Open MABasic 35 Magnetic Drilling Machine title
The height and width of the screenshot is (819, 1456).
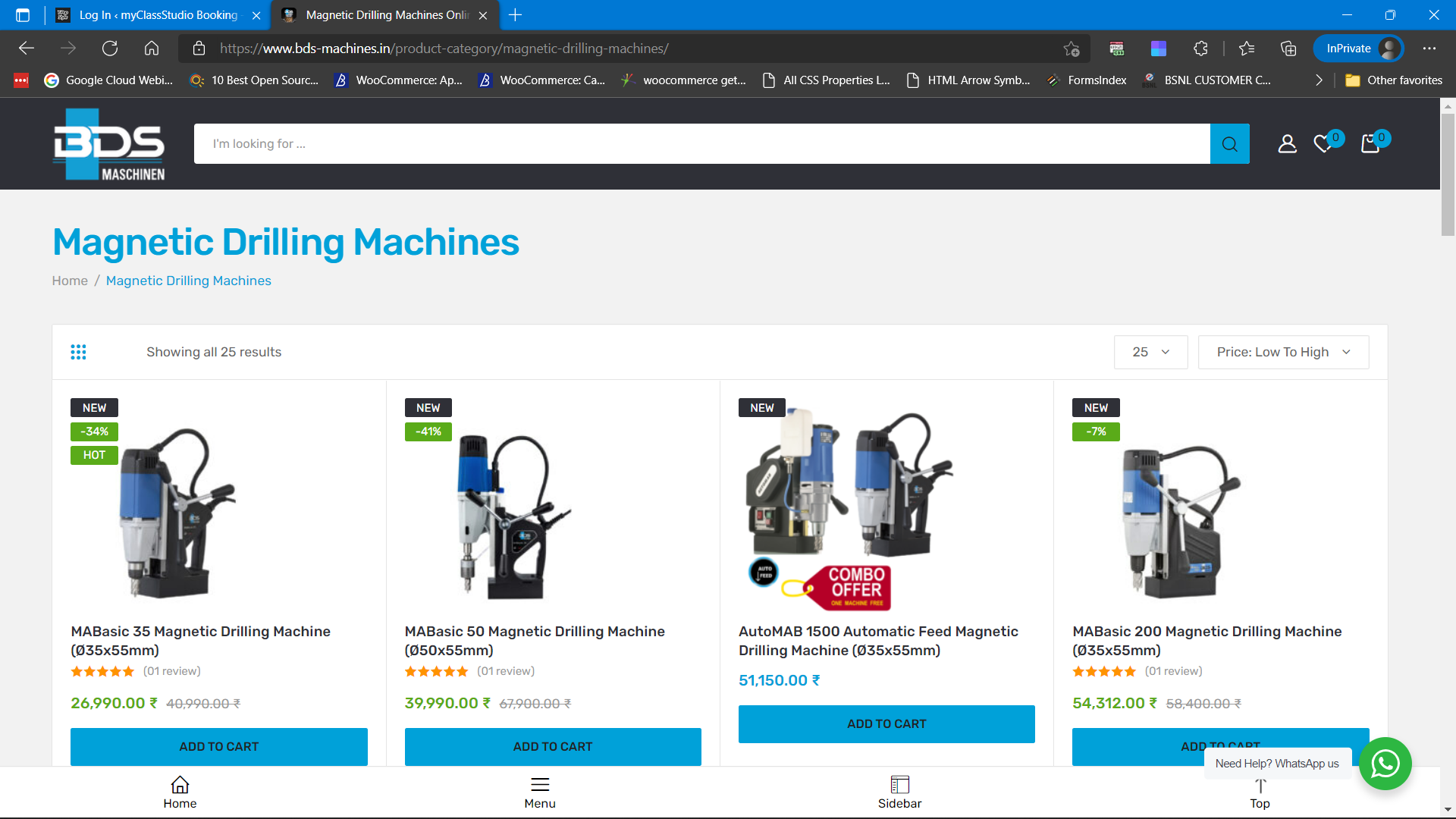pos(201,641)
